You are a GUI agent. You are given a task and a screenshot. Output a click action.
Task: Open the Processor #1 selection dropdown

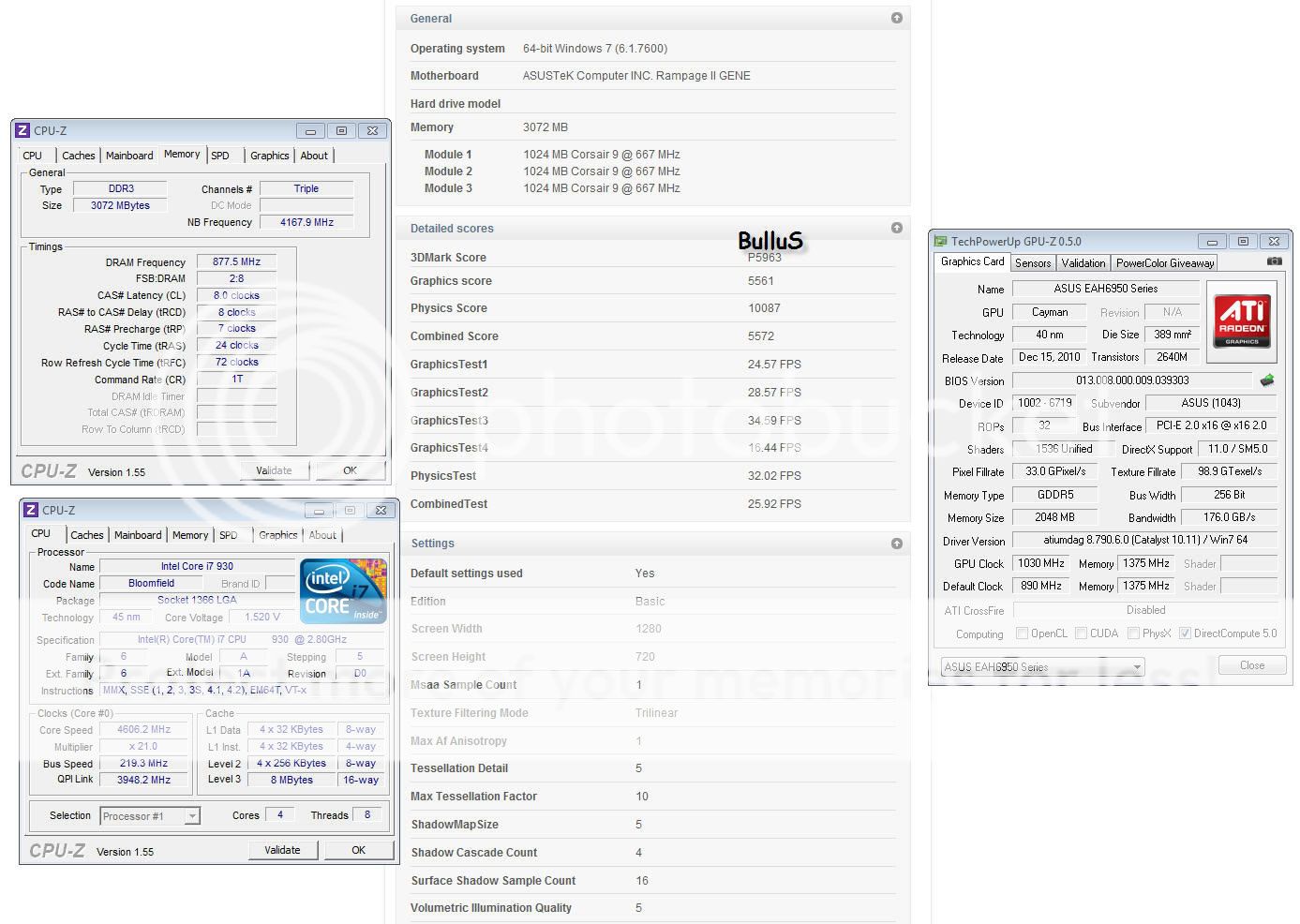point(150,816)
